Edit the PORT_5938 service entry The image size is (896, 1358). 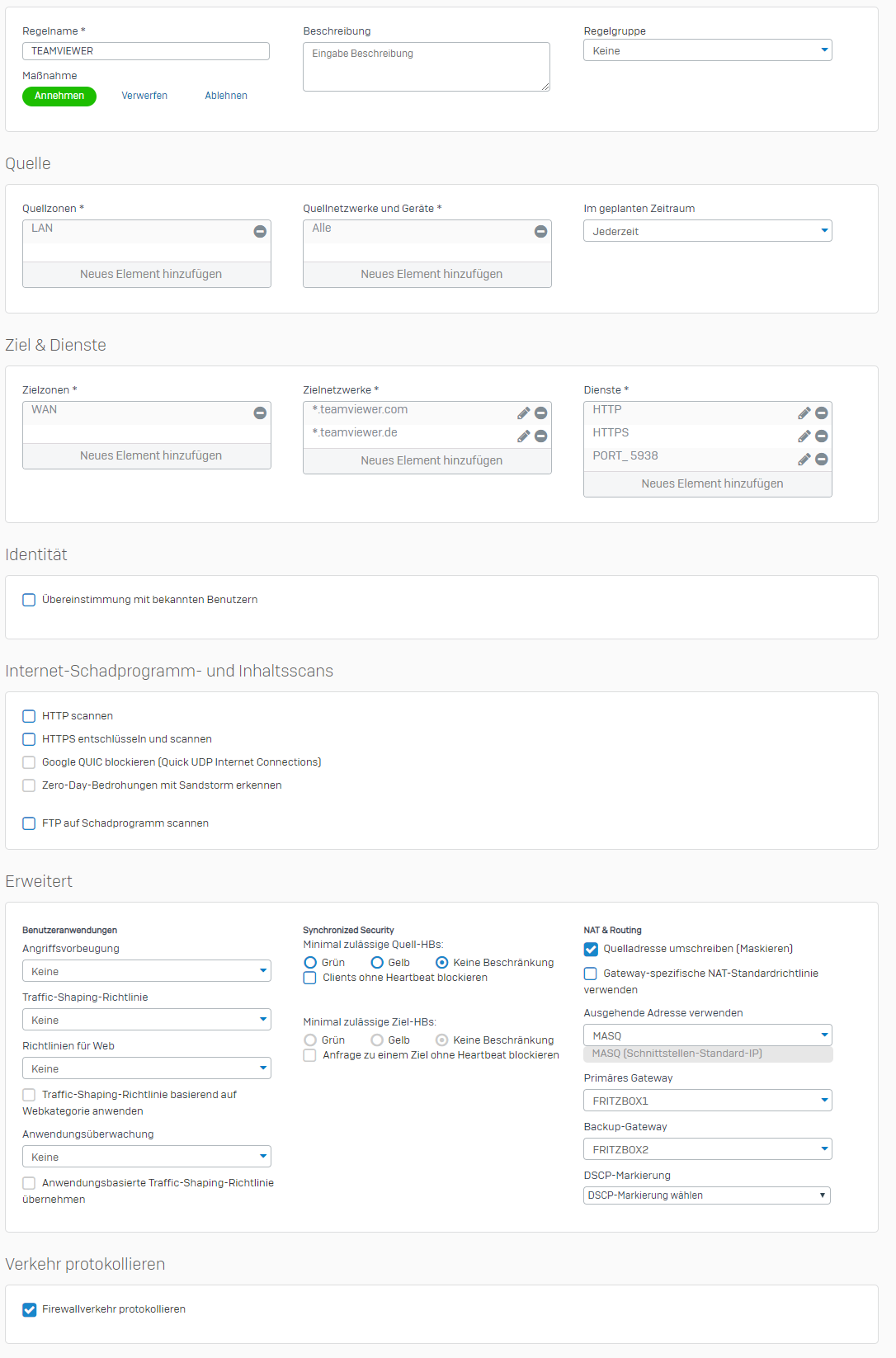804,460
